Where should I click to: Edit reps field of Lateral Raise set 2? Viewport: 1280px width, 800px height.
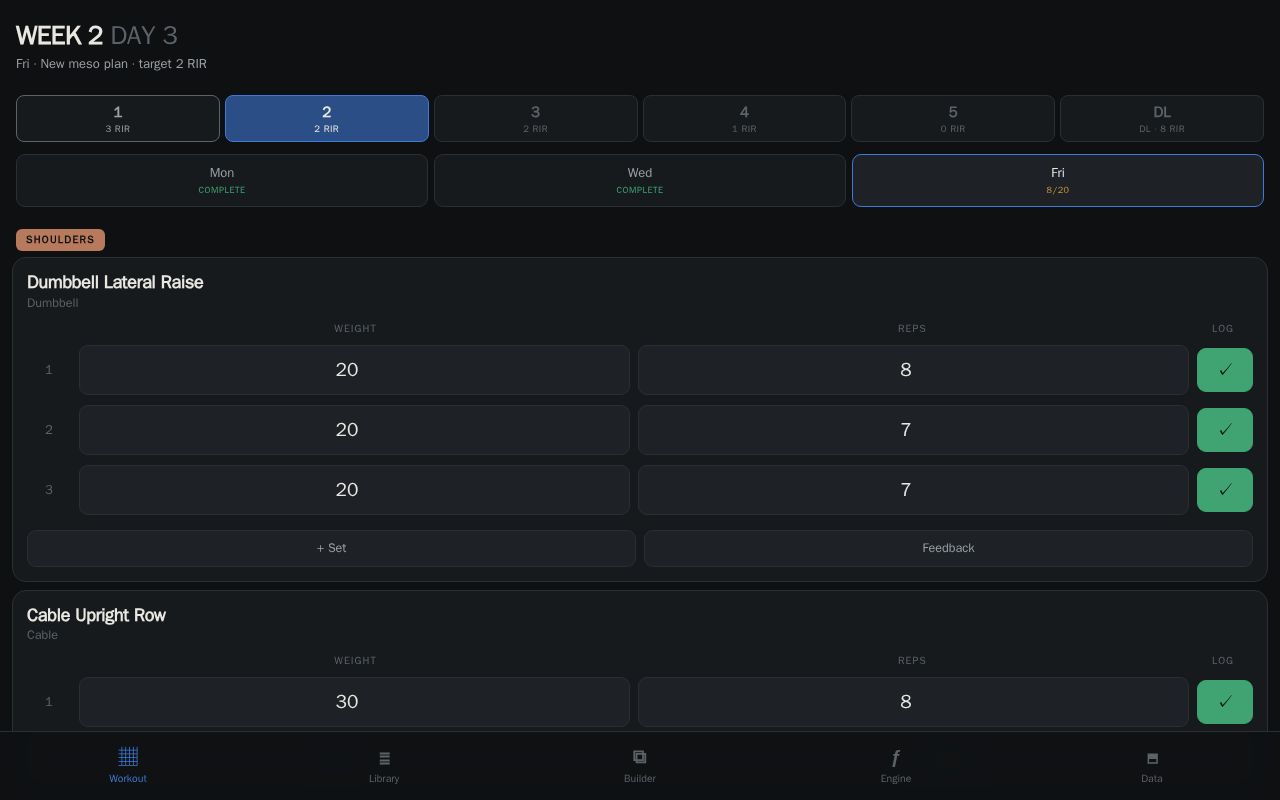pyautogui.click(x=913, y=430)
